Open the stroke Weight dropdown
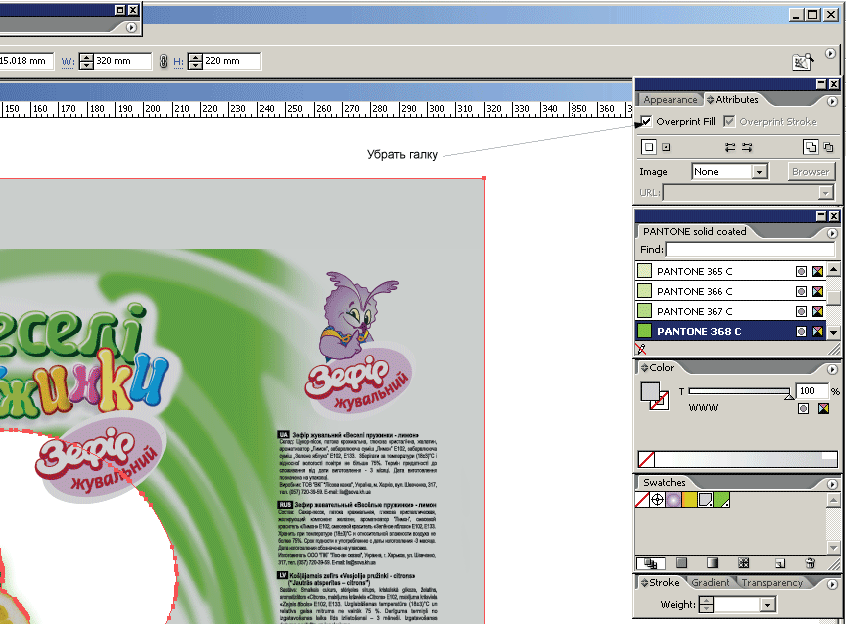Screen dimensions: 846x624 [767, 605]
